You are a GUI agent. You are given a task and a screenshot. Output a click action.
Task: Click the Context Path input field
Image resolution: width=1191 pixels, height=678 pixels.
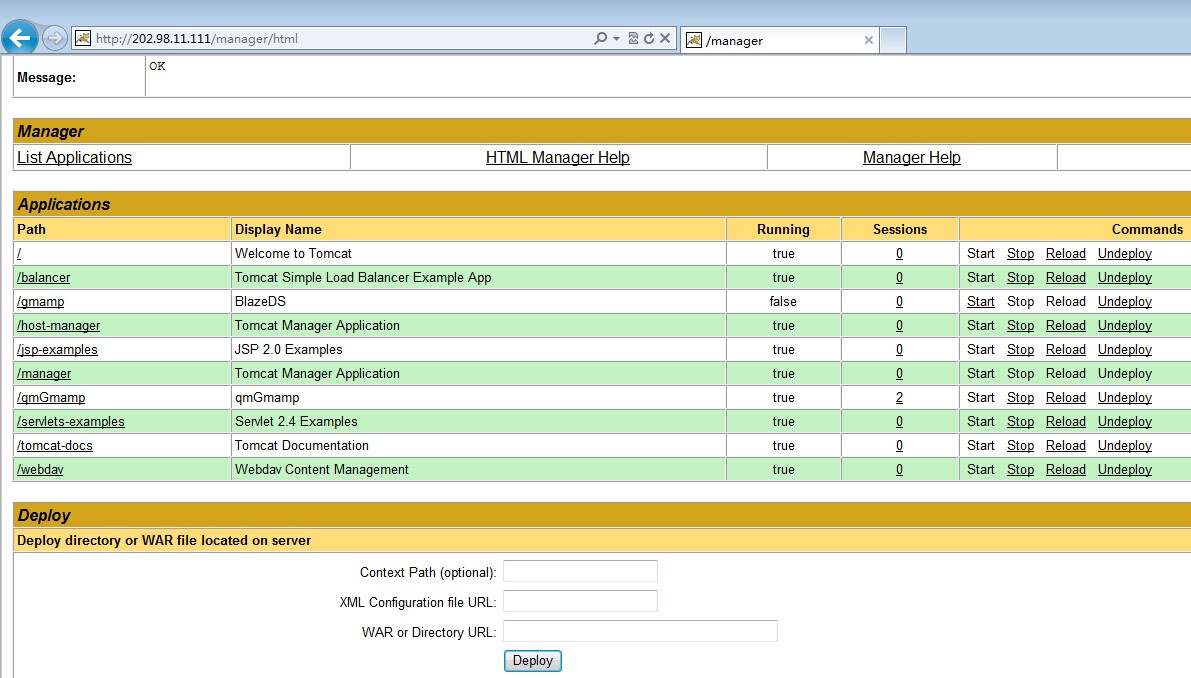point(580,571)
